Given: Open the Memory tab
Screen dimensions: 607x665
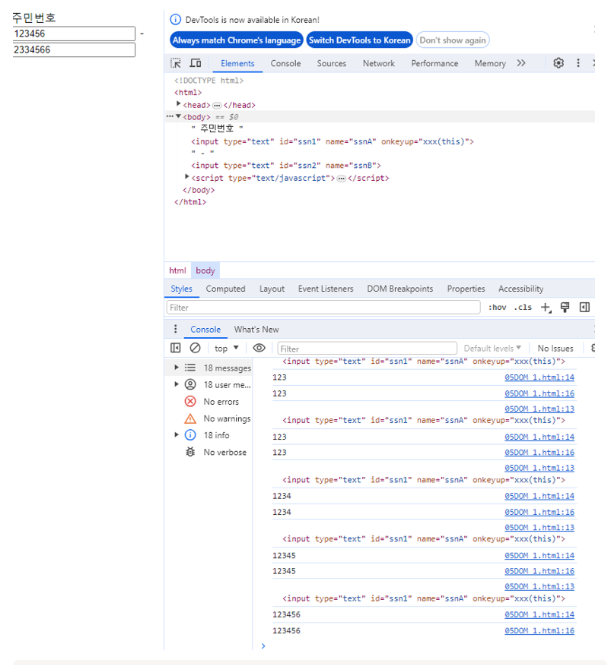Looking at the screenshot, I should point(490,63).
